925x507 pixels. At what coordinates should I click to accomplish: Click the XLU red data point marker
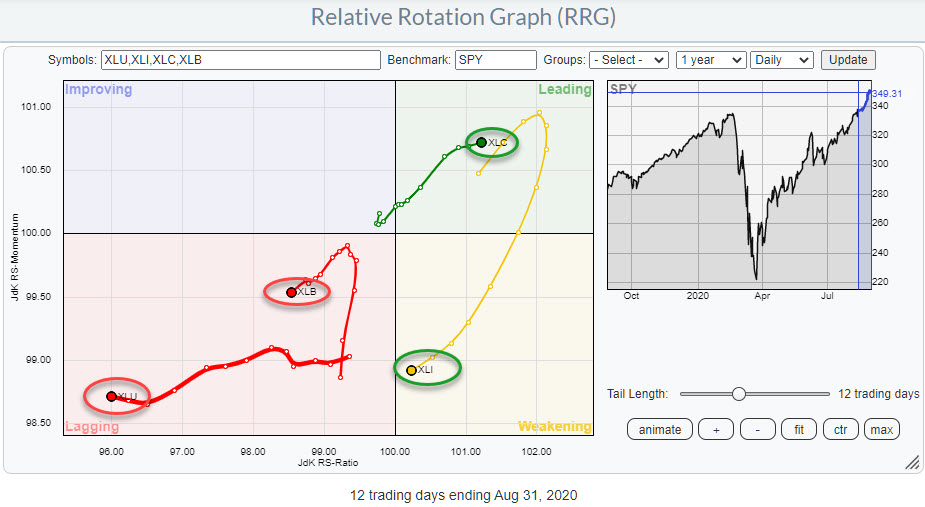pyautogui.click(x=111, y=396)
